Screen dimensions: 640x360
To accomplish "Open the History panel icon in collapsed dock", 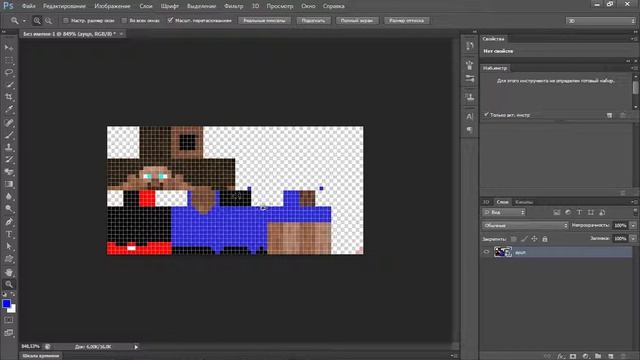I will tap(470, 46).
